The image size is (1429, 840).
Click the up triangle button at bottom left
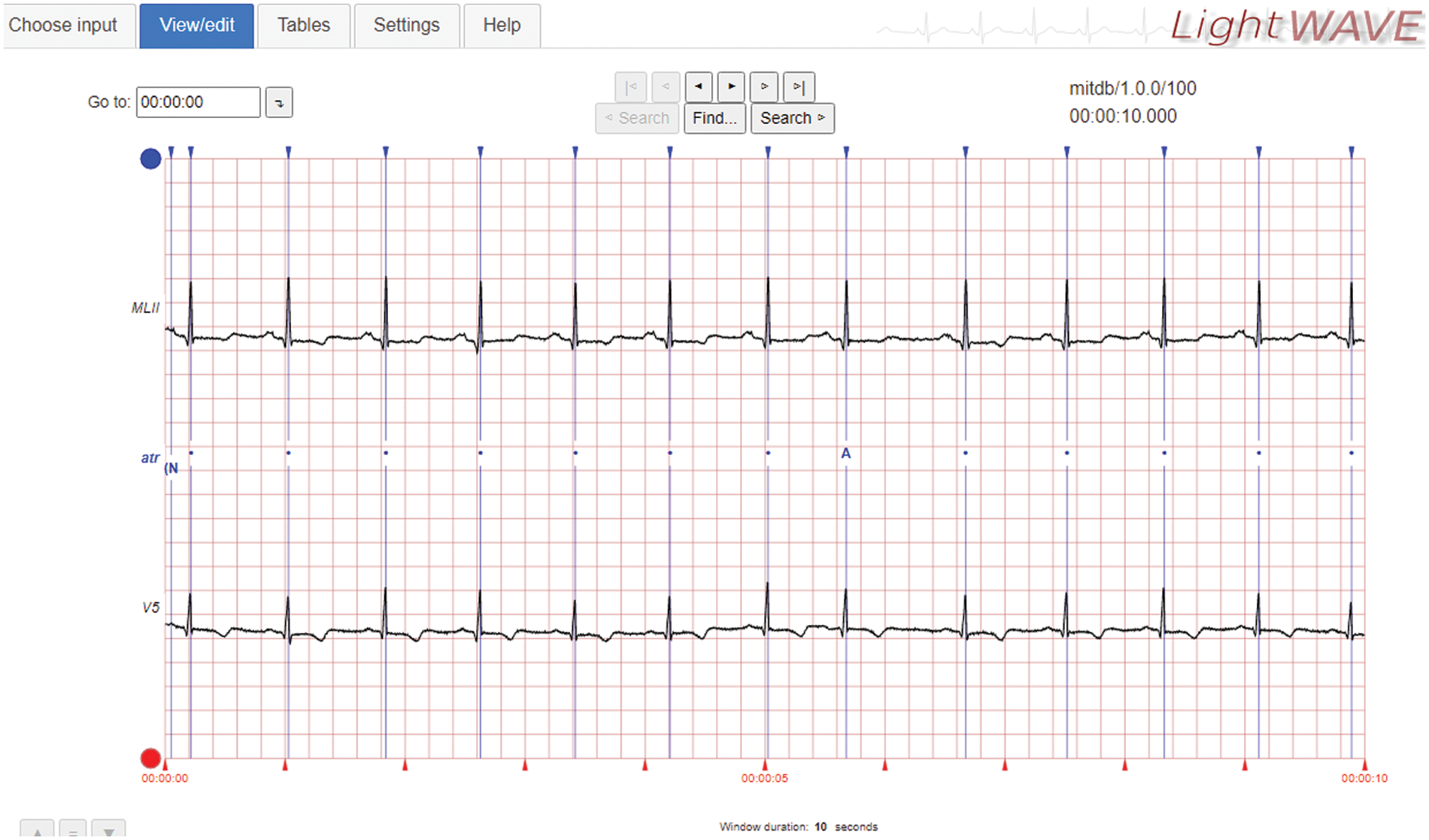[37, 830]
